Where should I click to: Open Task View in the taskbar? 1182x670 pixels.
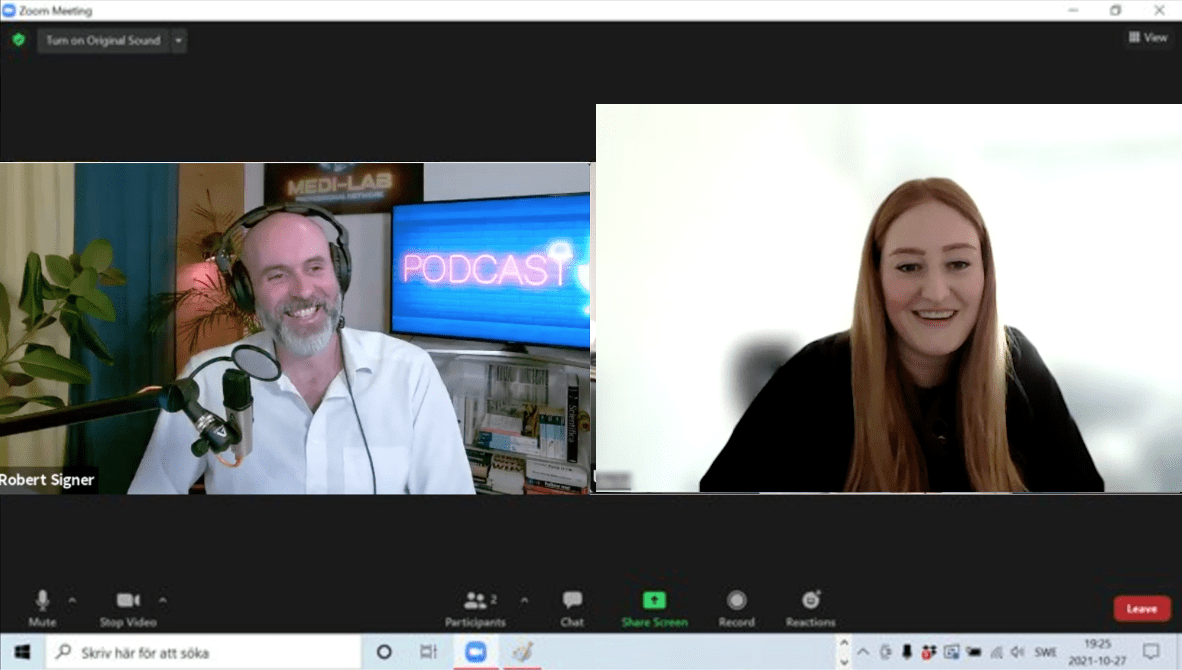tap(428, 652)
